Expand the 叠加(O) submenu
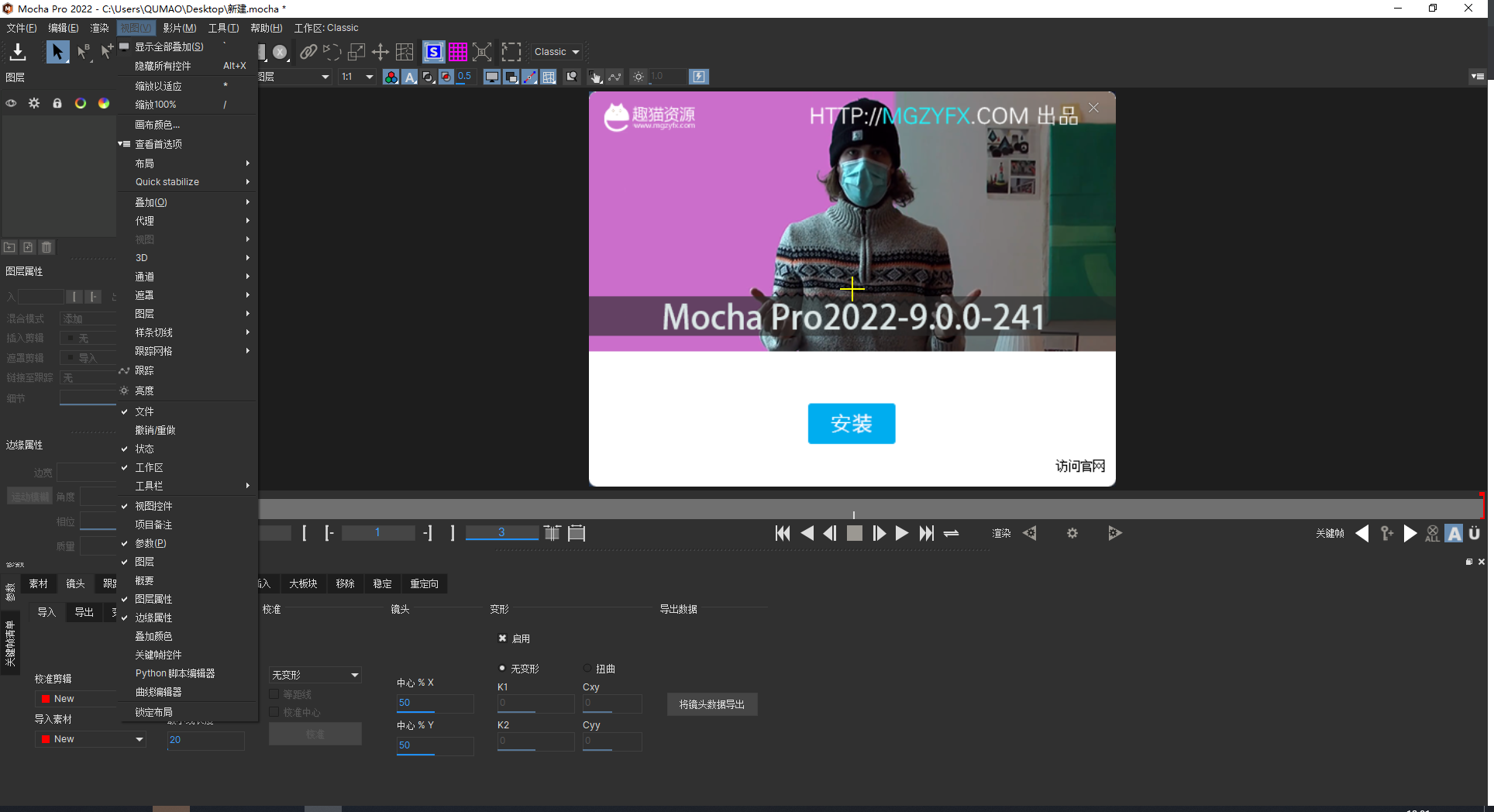1494x812 pixels. click(187, 202)
